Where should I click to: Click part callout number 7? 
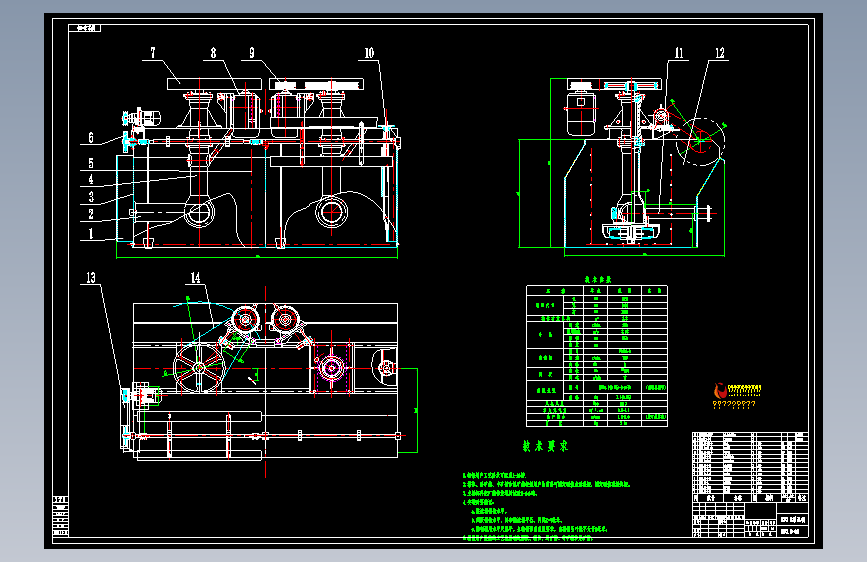(153, 53)
